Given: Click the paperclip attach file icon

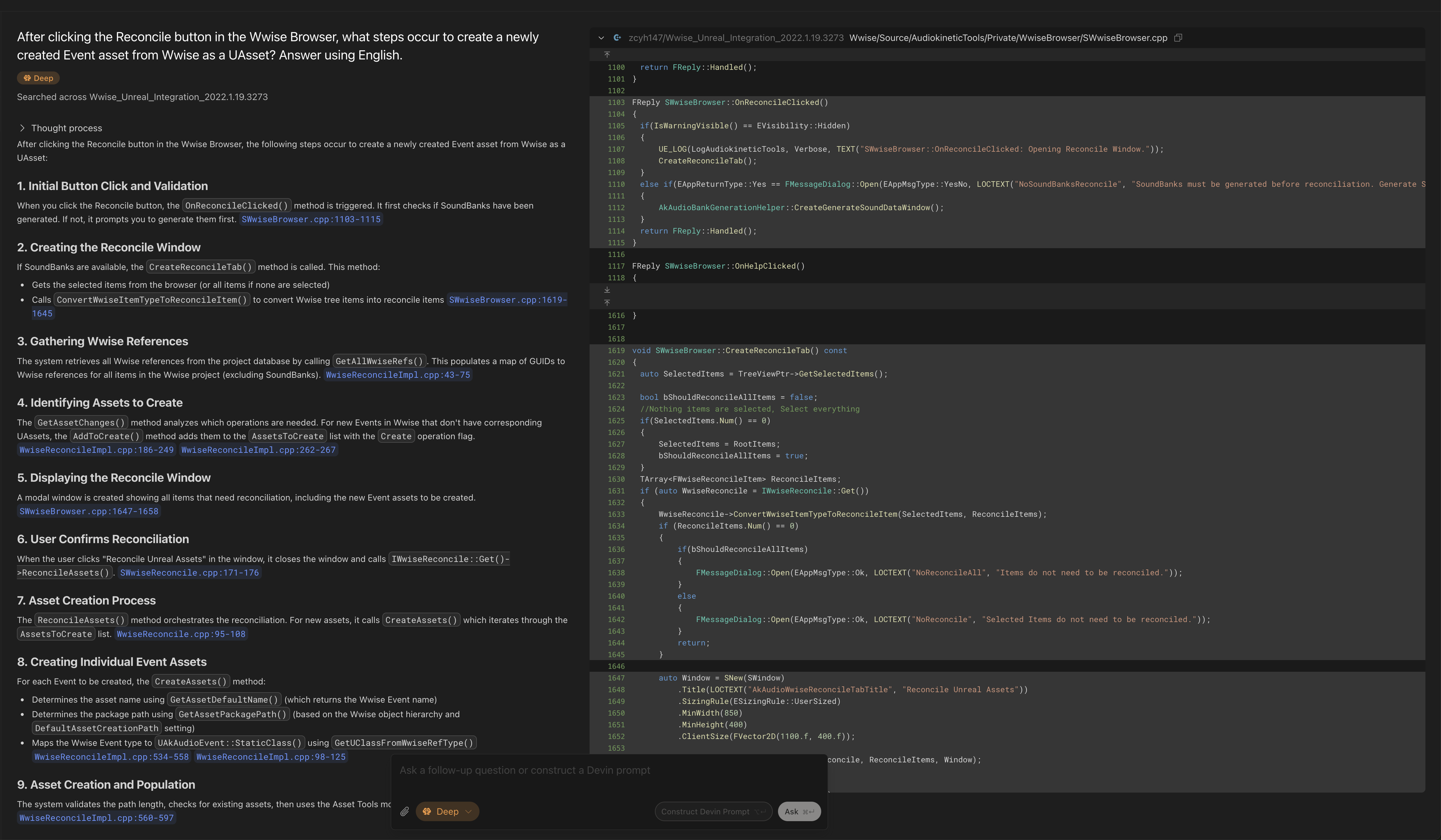Looking at the screenshot, I should coord(404,811).
